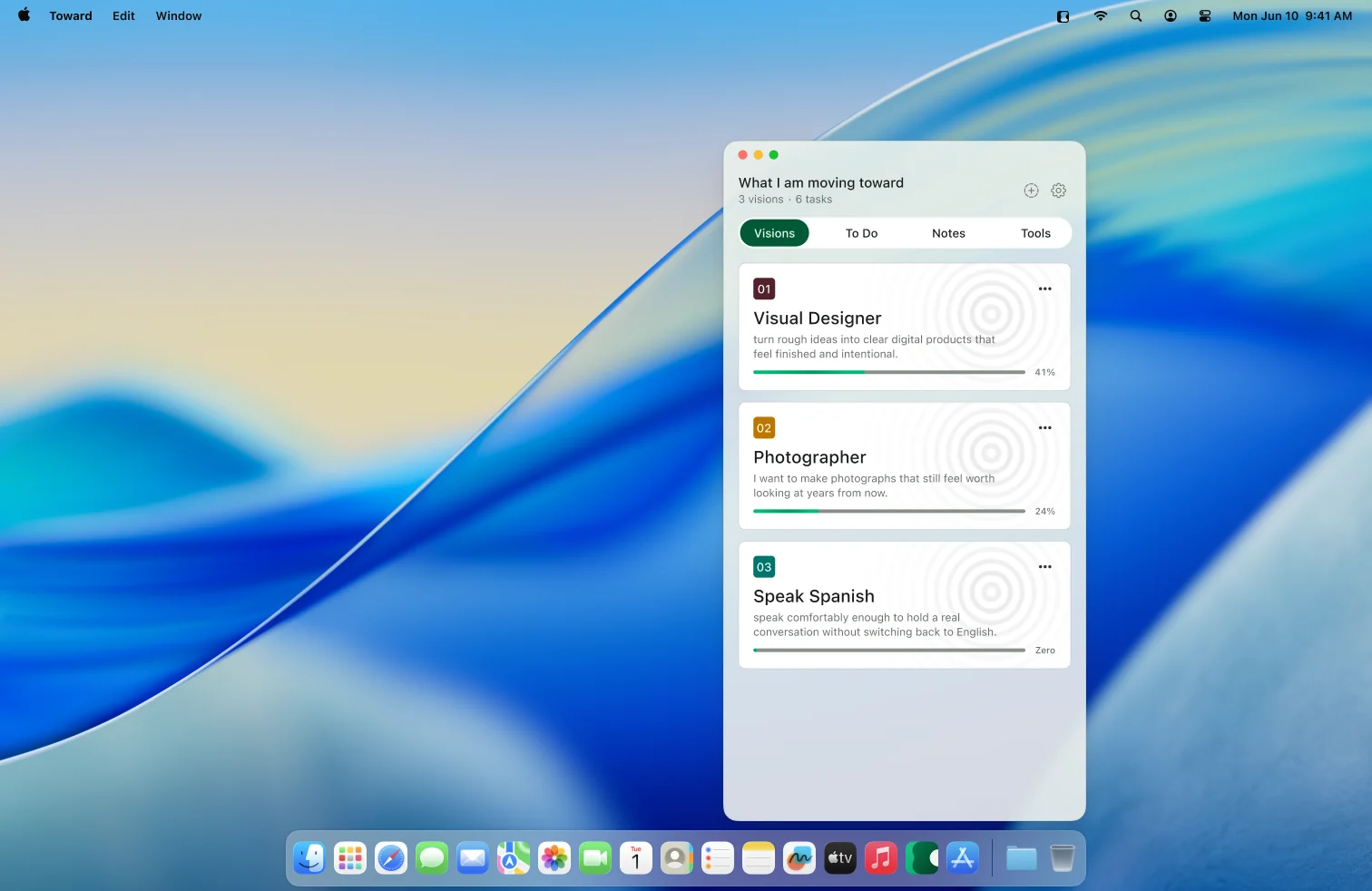Click the Visual Designer progress bar
The width and height of the screenshot is (1372, 891).
(889, 372)
